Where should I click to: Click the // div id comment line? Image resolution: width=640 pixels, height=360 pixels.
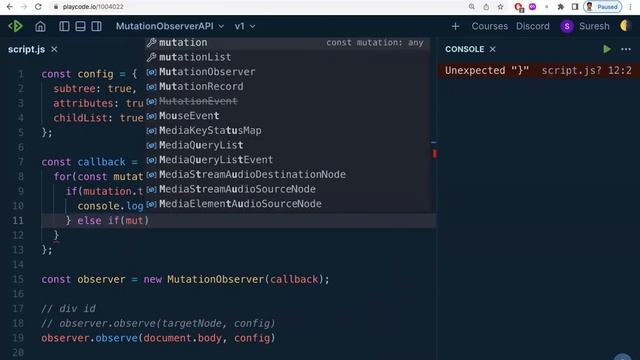click(x=69, y=309)
